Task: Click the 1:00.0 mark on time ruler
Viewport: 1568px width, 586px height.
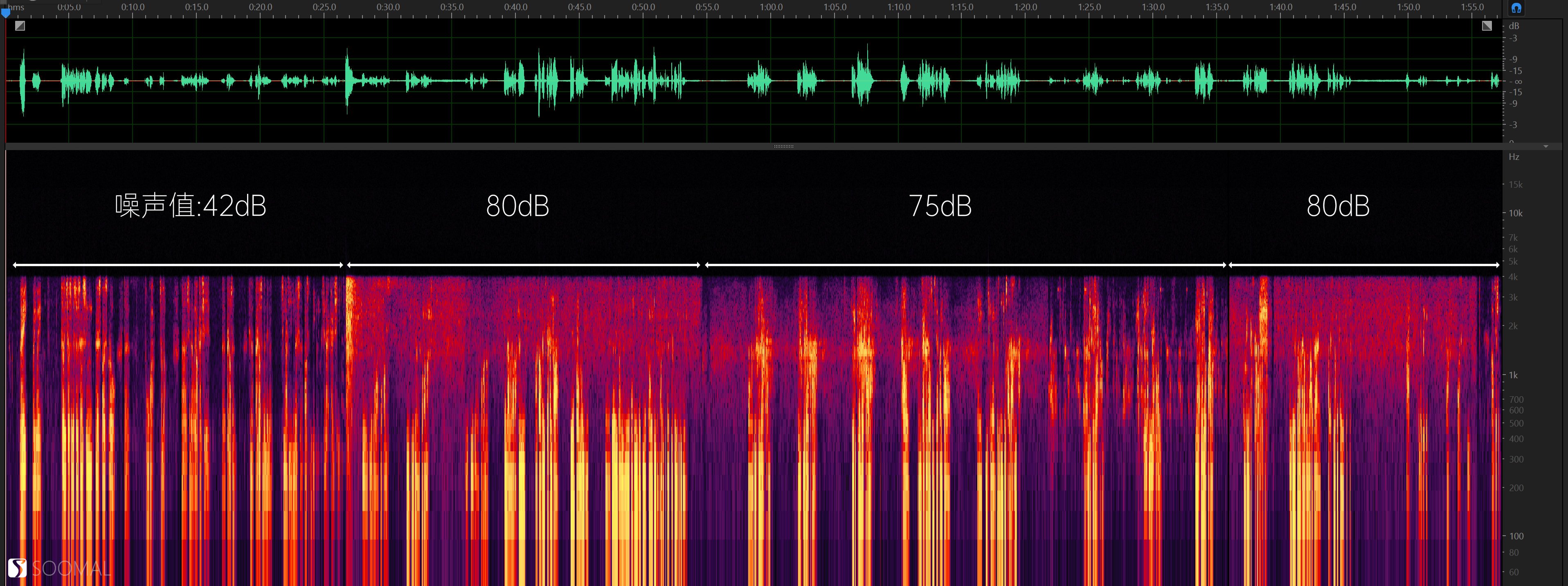Action: [771, 7]
